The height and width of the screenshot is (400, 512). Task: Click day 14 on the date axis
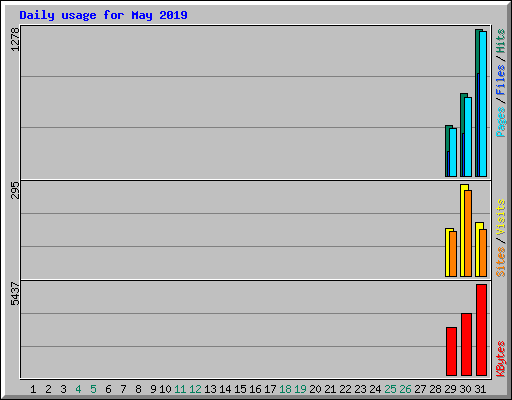click(225, 389)
